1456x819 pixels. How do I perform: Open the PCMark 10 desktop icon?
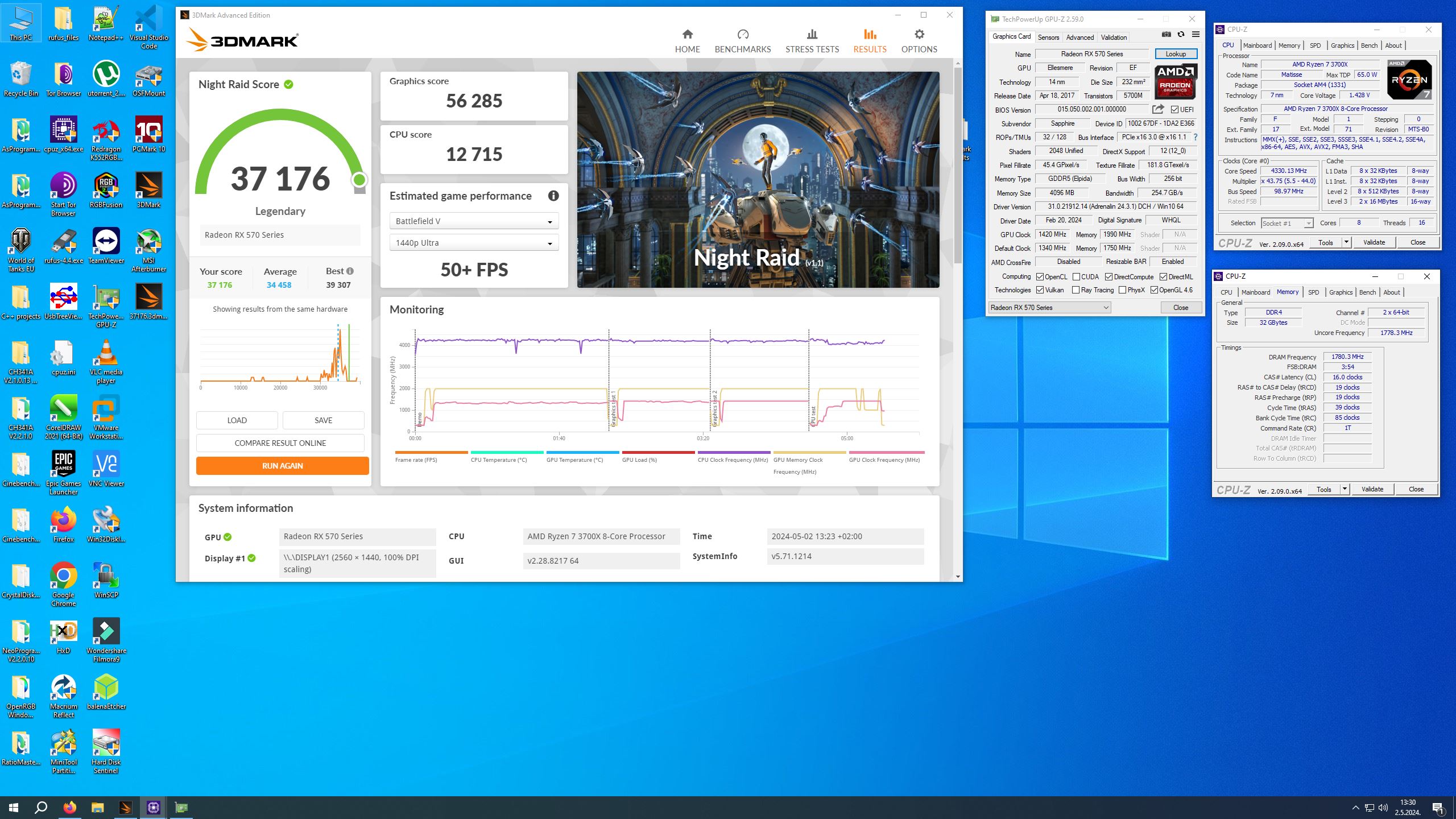148,134
